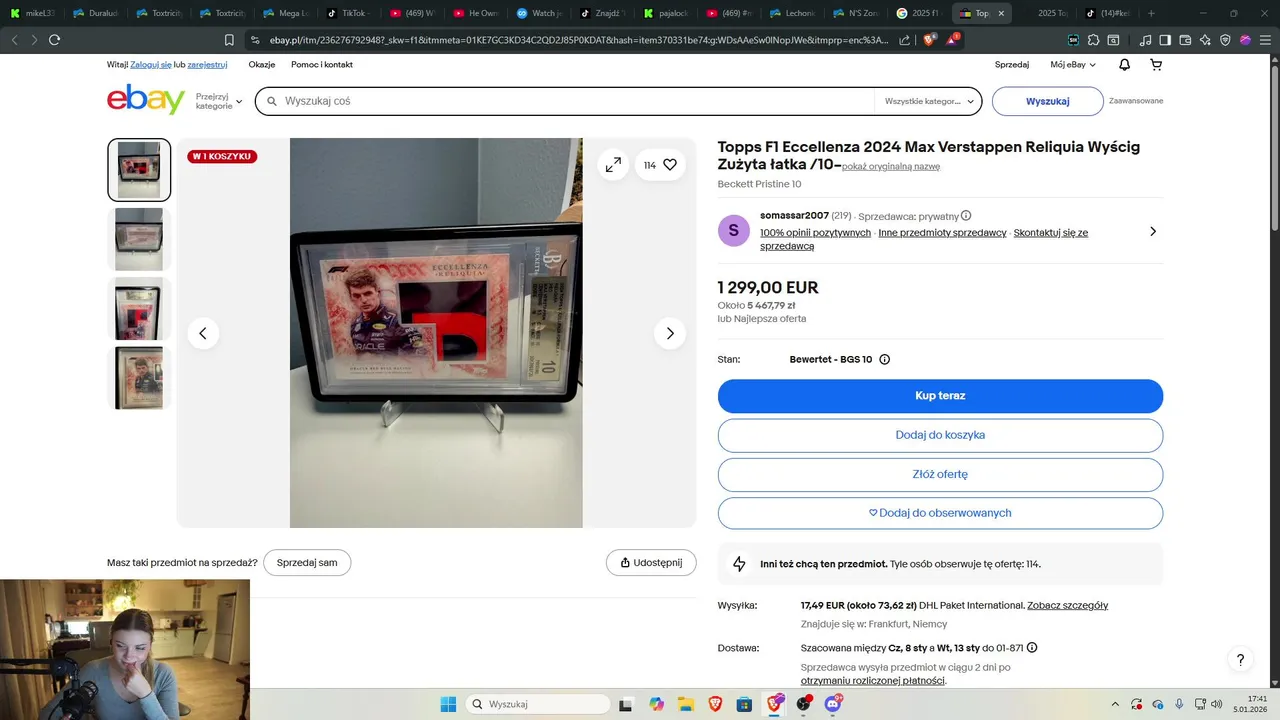This screenshot has height=720, width=1280.
Task: Switch to the Watch browser tab
Action: click(x=541, y=13)
